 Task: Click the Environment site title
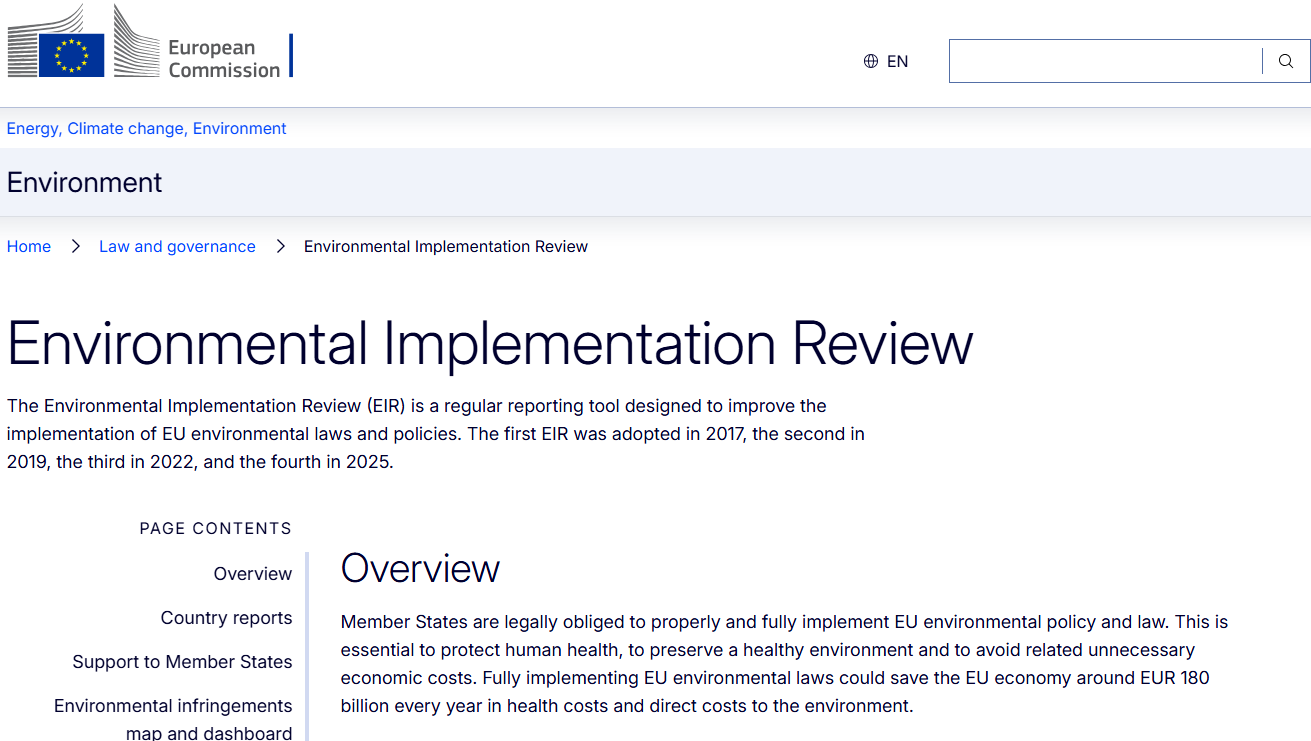(84, 182)
